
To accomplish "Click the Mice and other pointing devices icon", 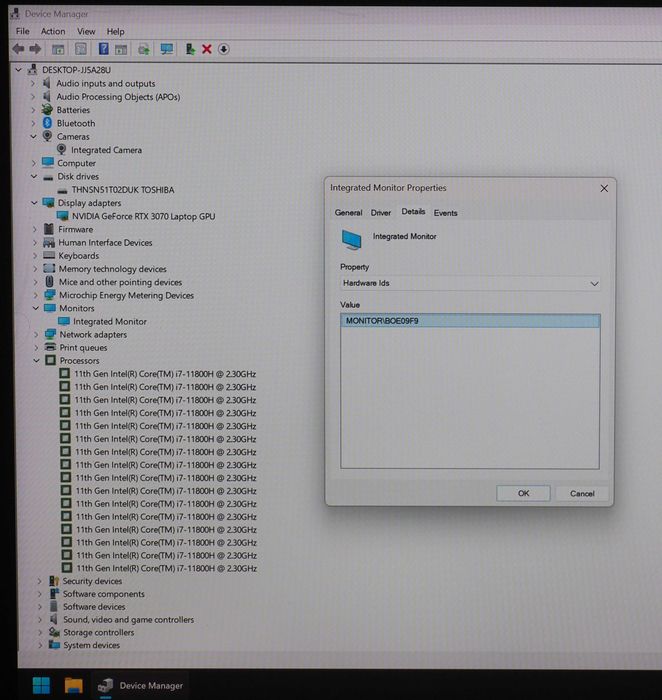I will (x=50, y=282).
